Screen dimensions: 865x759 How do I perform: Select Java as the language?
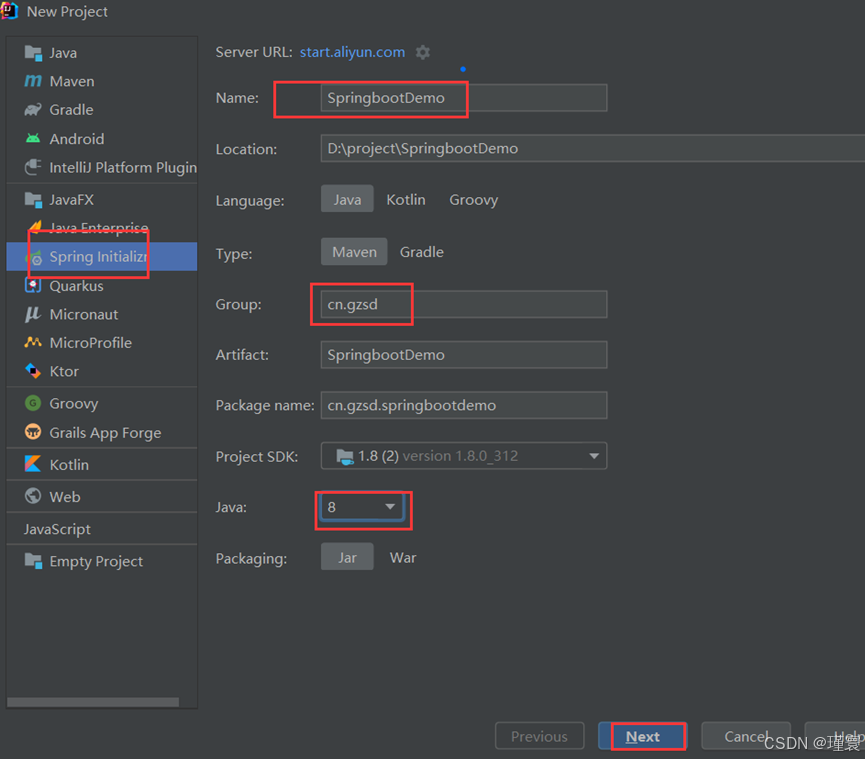(x=347, y=199)
